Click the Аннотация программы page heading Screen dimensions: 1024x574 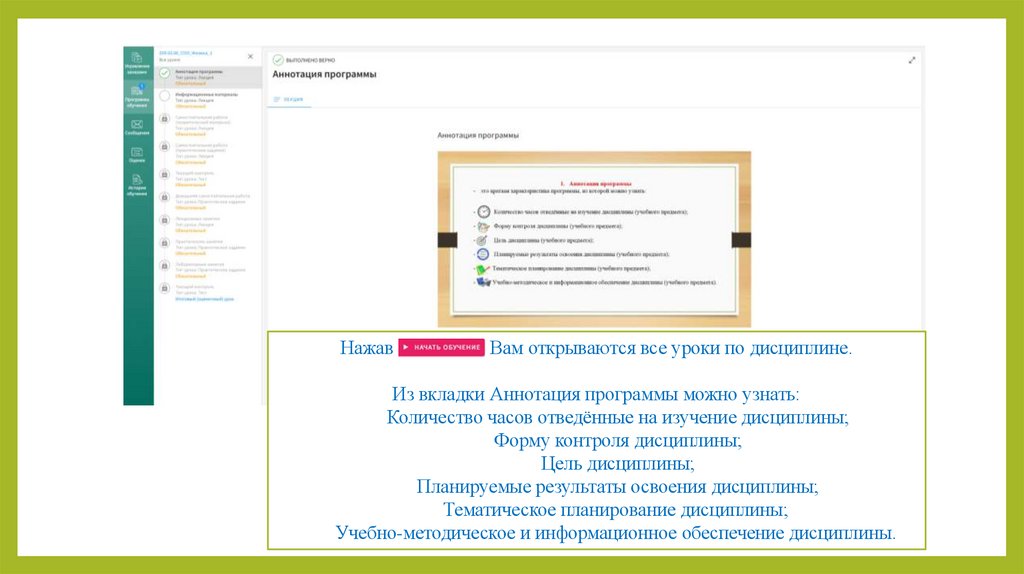click(325, 74)
